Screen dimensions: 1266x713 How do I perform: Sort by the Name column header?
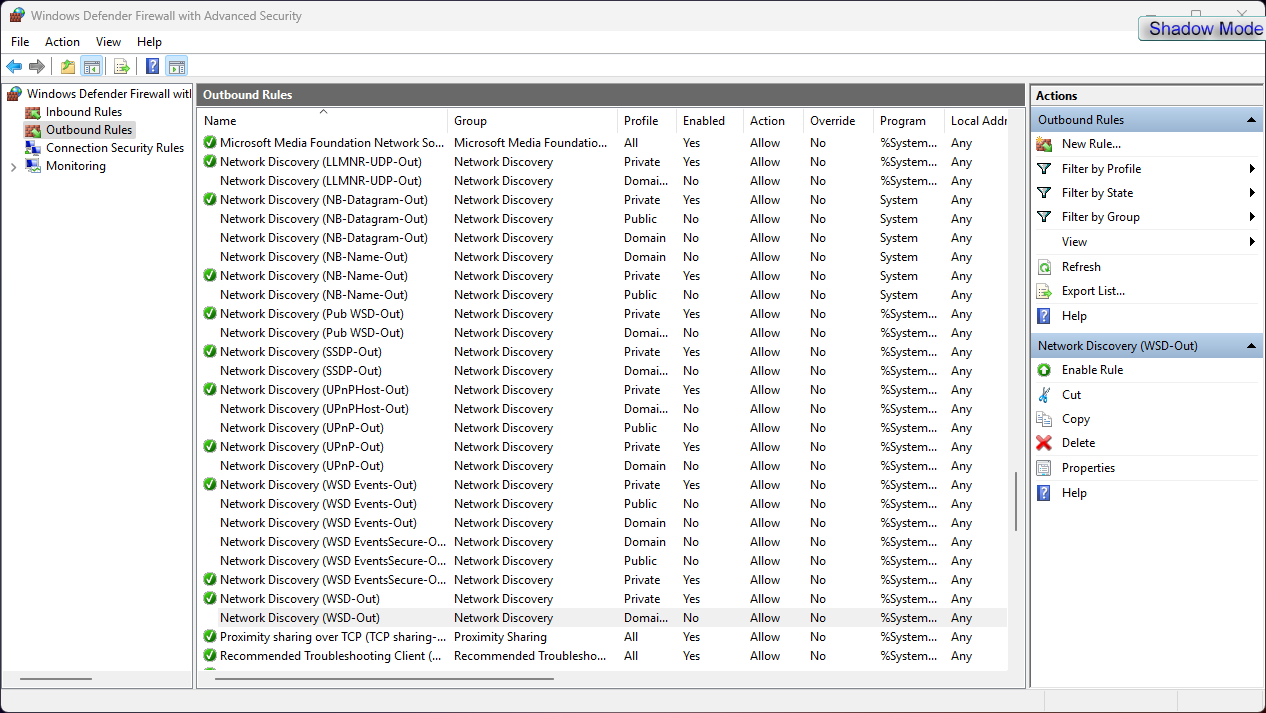pyautogui.click(x=322, y=121)
